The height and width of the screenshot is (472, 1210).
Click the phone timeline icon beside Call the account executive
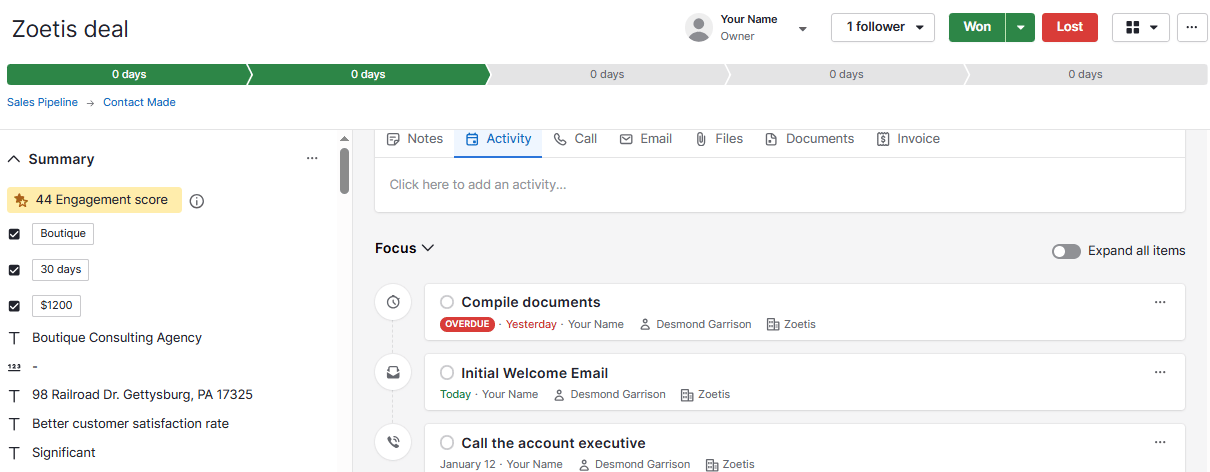(x=393, y=441)
